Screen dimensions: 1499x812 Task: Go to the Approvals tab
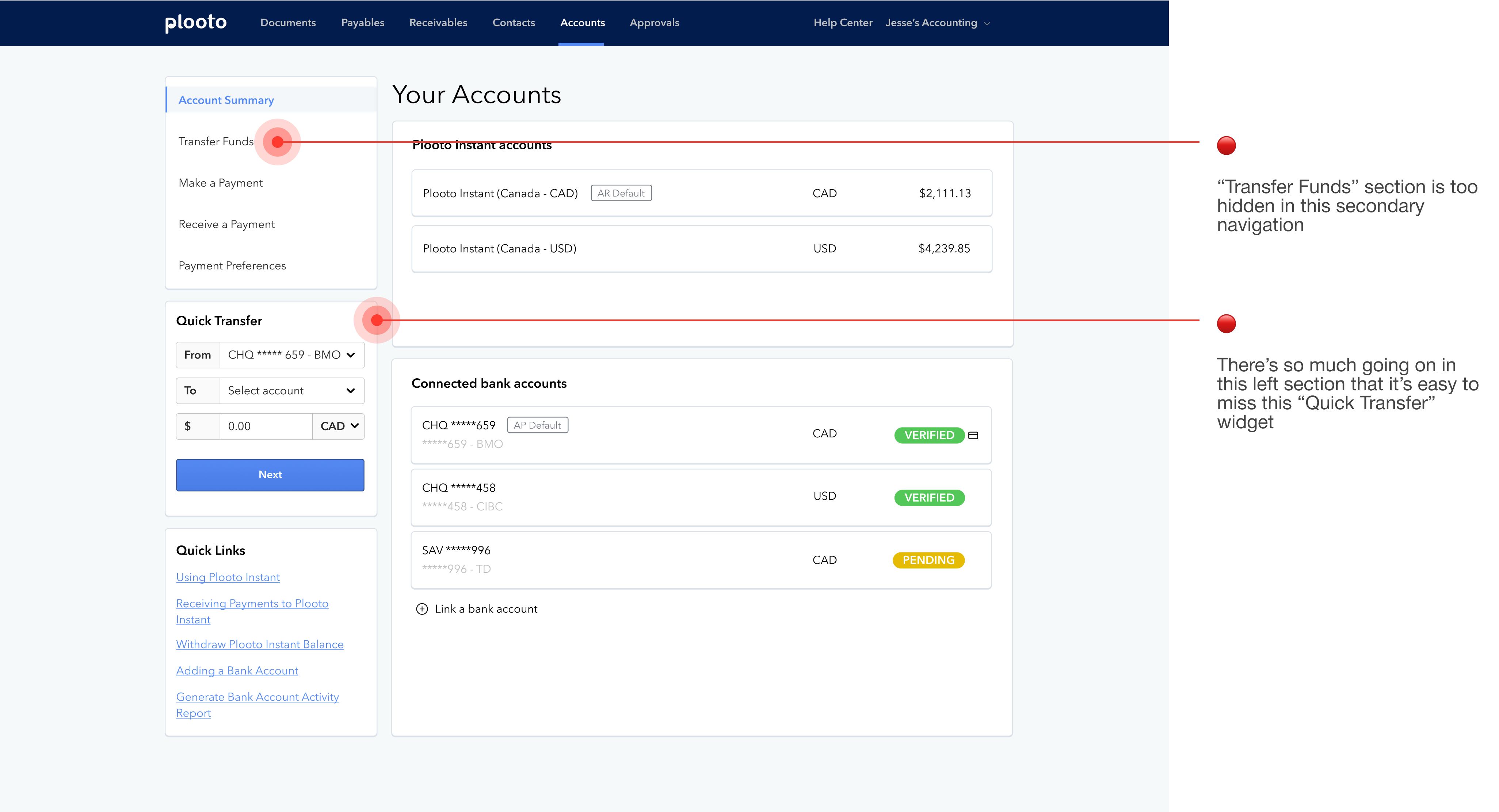click(x=654, y=23)
